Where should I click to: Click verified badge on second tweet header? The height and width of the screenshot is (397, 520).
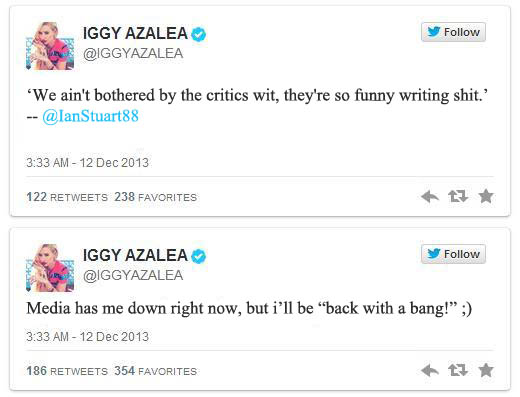pyautogui.click(x=198, y=256)
